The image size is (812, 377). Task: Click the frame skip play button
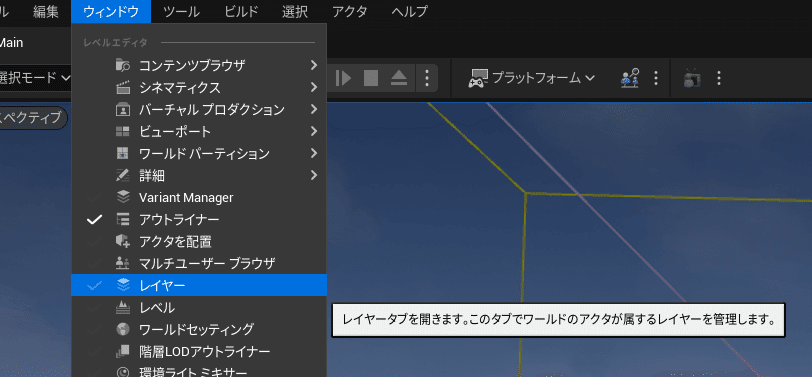[x=343, y=78]
